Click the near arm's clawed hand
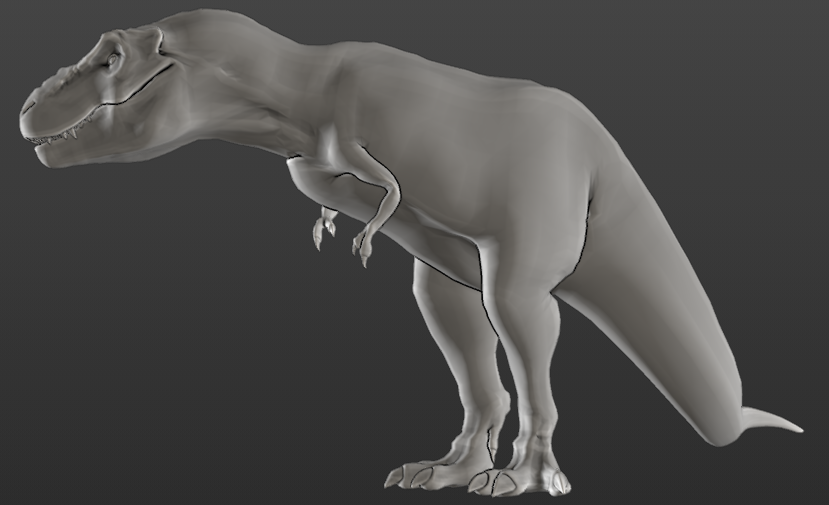This screenshot has height=505, width=829. pyautogui.click(x=365, y=241)
